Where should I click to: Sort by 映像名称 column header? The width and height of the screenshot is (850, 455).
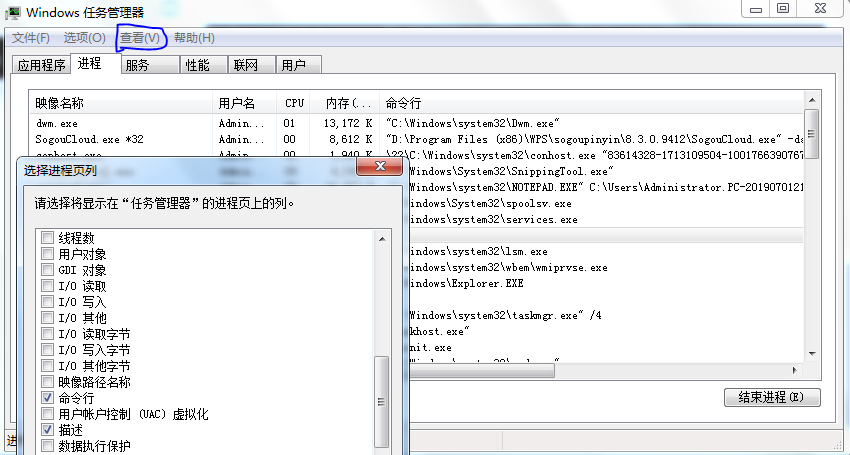coord(120,102)
